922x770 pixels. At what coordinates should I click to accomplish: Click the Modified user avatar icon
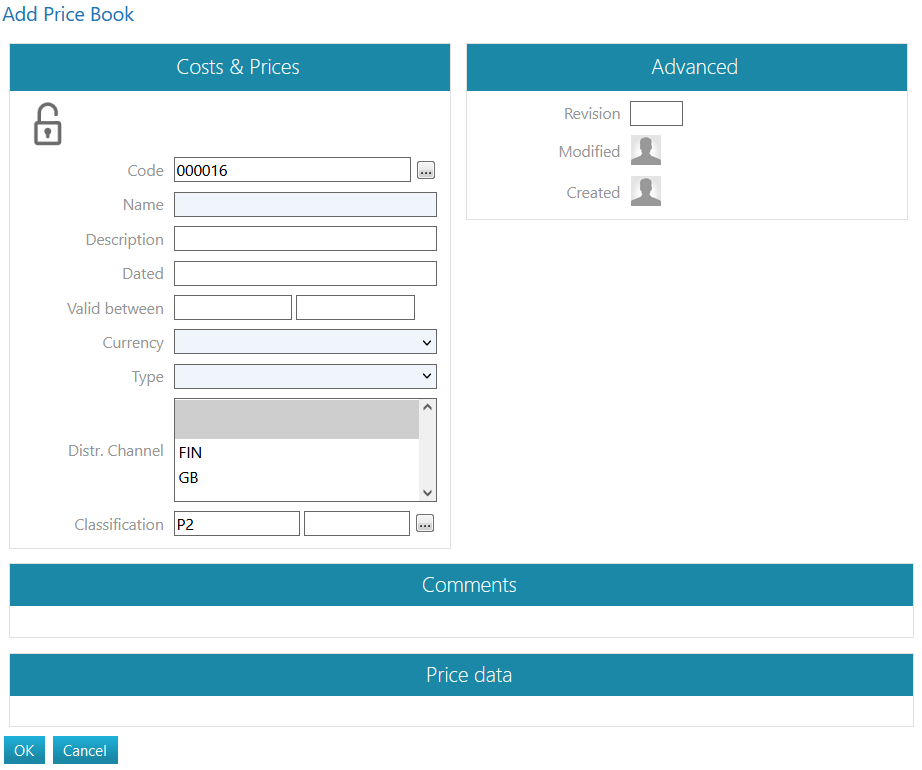coord(645,151)
